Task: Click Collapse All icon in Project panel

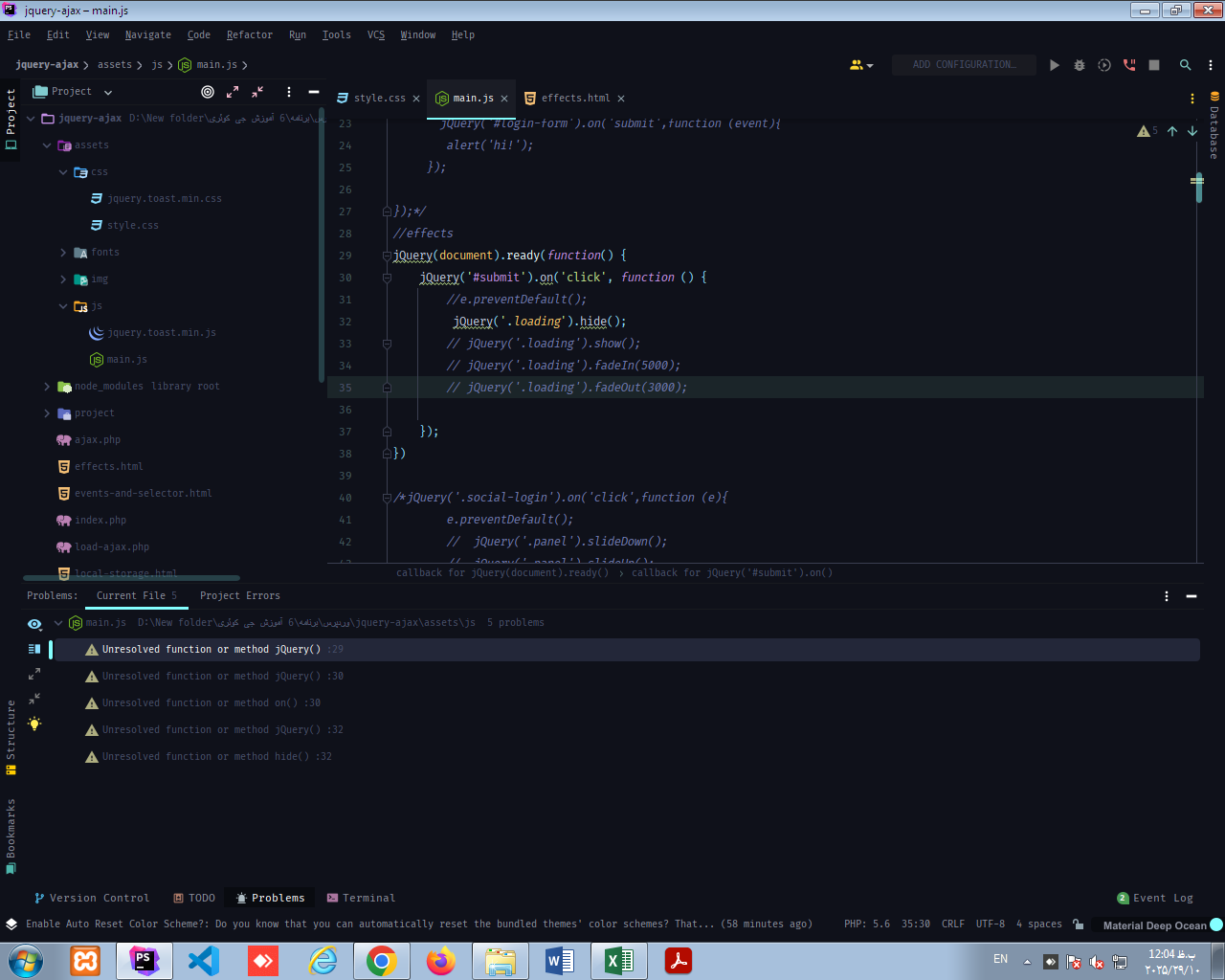Action: [257, 92]
